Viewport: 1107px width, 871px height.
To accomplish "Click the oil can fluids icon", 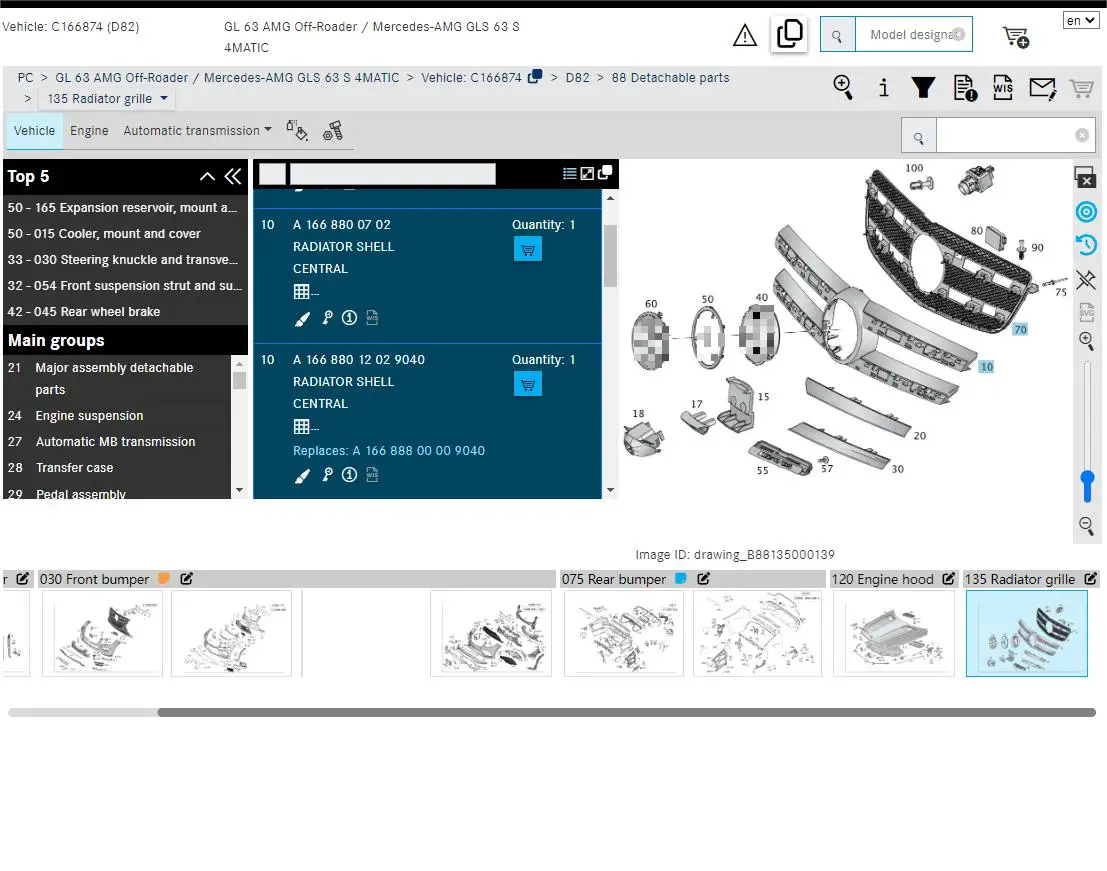I will click(297, 130).
